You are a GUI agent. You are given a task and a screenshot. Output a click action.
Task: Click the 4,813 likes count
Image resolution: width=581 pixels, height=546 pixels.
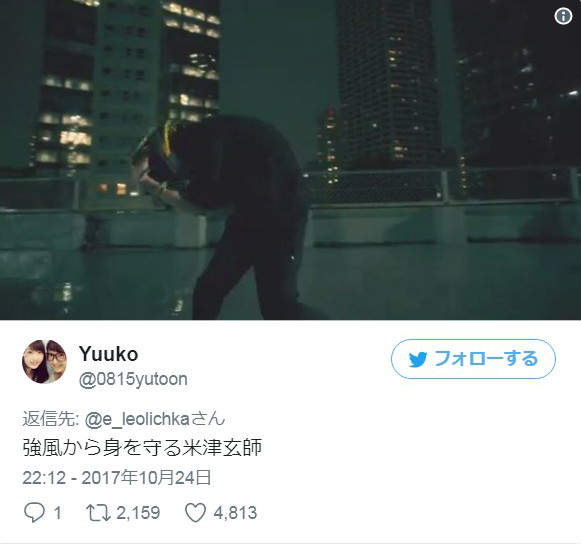click(x=235, y=513)
